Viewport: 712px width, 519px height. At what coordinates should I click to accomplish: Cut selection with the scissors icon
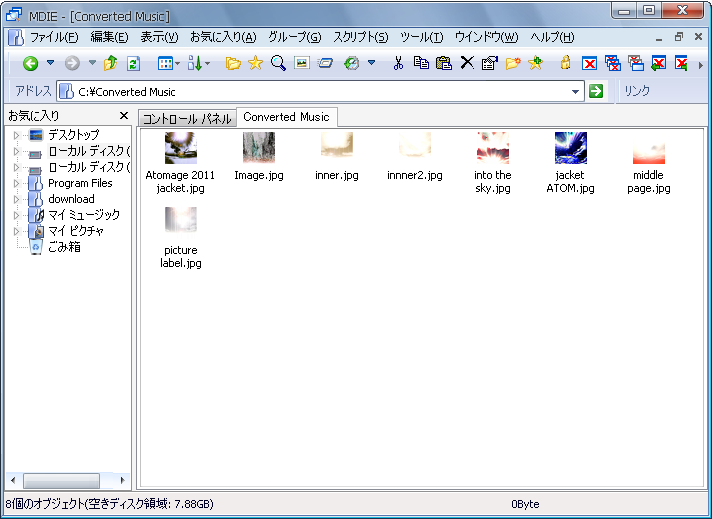(398, 63)
